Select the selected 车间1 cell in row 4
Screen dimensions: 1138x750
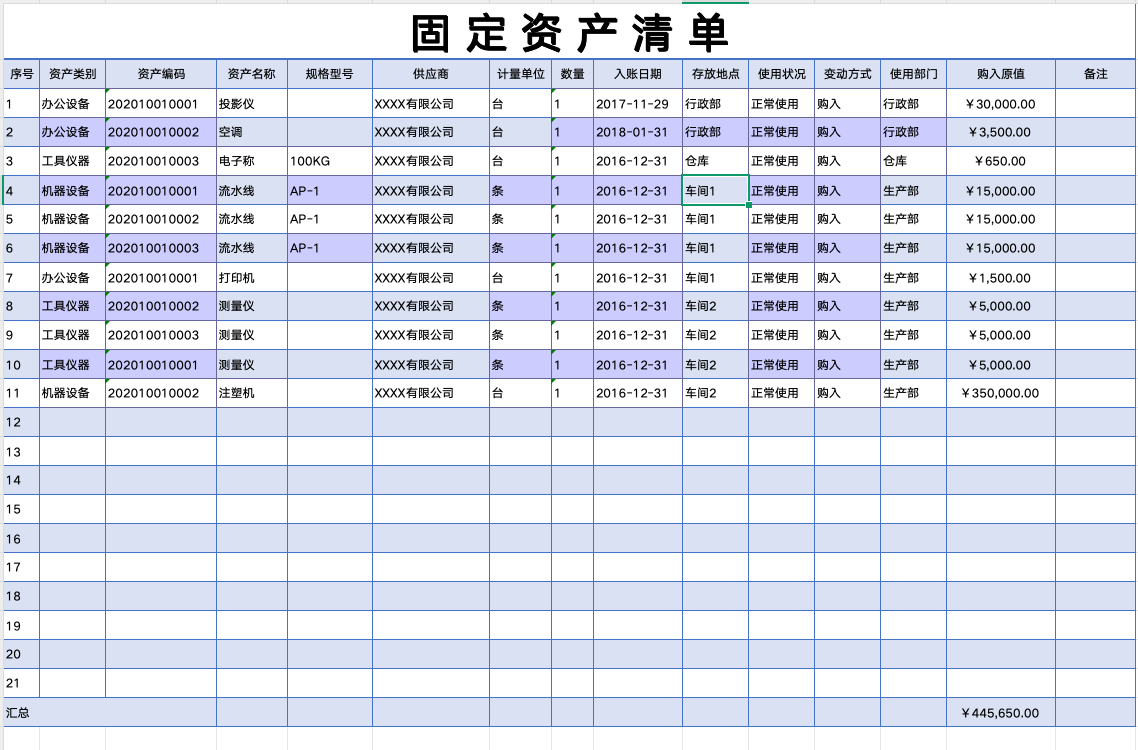[x=716, y=191]
